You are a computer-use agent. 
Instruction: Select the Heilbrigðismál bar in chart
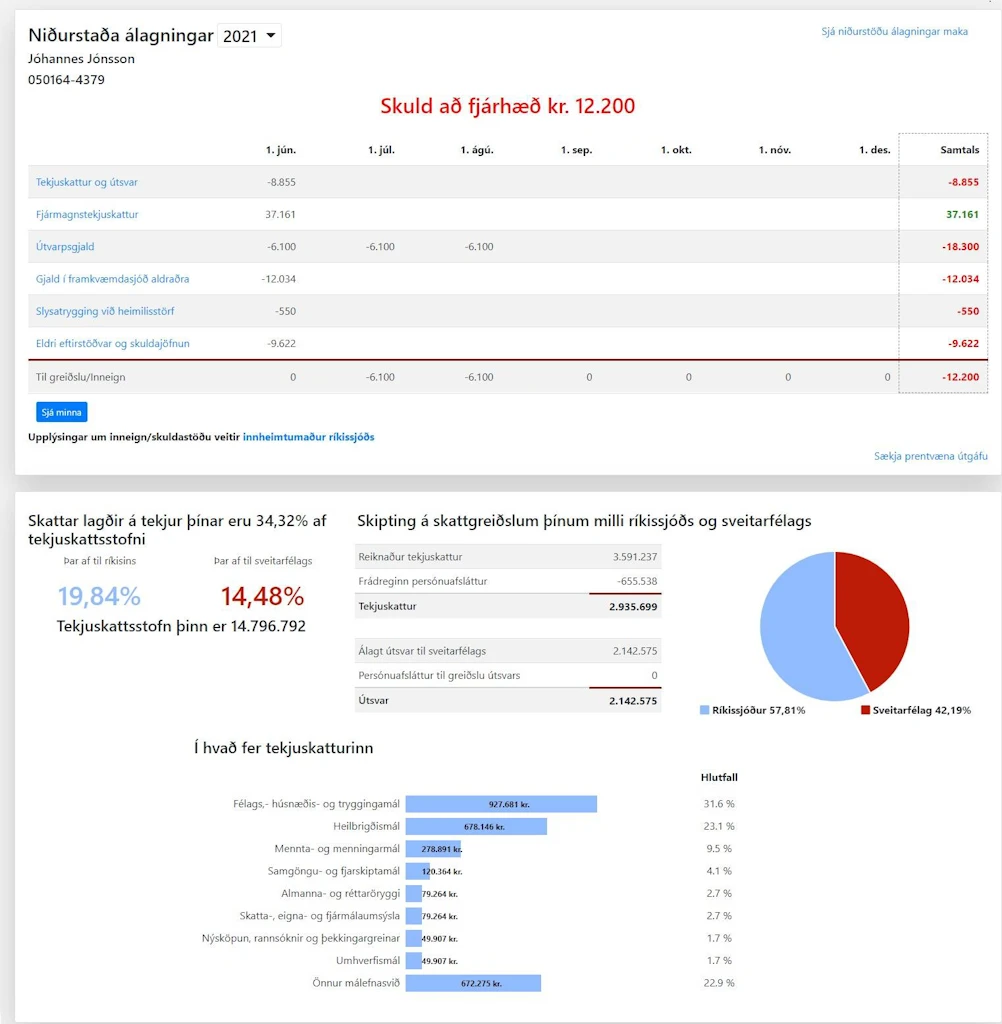click(x=476, y=826)
